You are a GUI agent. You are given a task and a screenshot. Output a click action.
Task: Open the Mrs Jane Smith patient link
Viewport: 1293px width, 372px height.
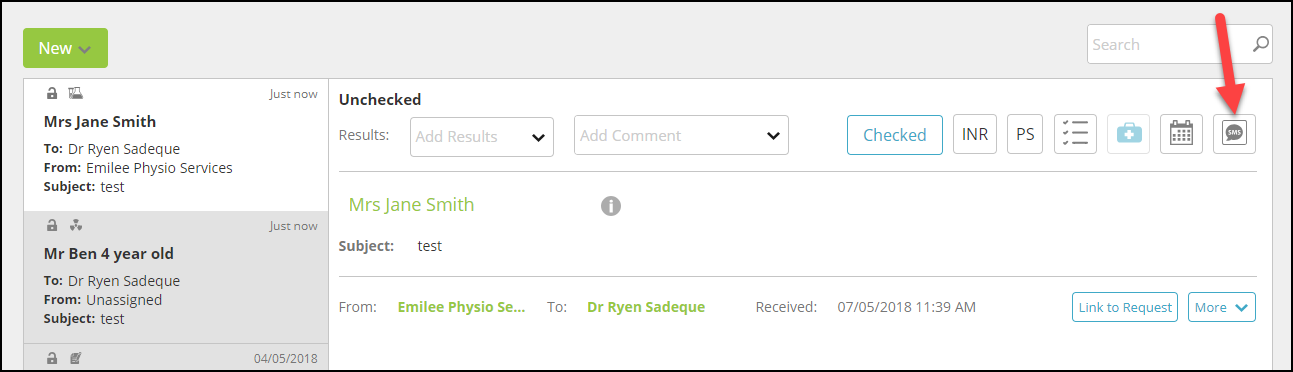pos(411,205)
